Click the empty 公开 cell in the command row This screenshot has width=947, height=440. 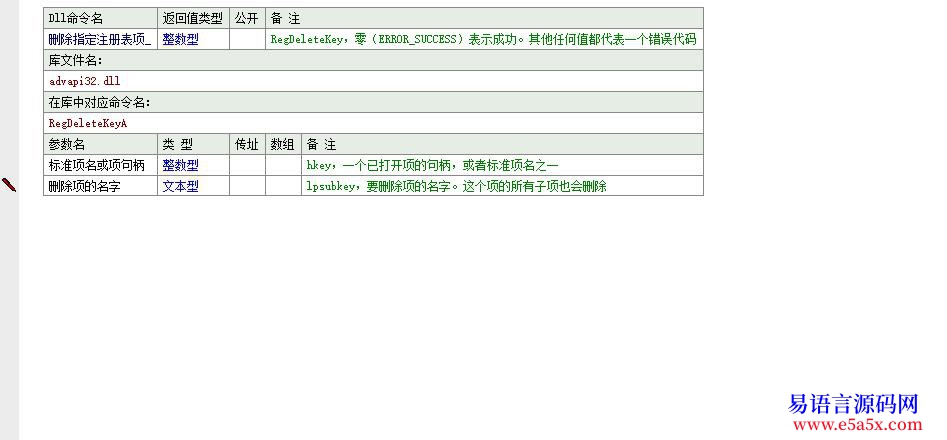tap(247, 39)
